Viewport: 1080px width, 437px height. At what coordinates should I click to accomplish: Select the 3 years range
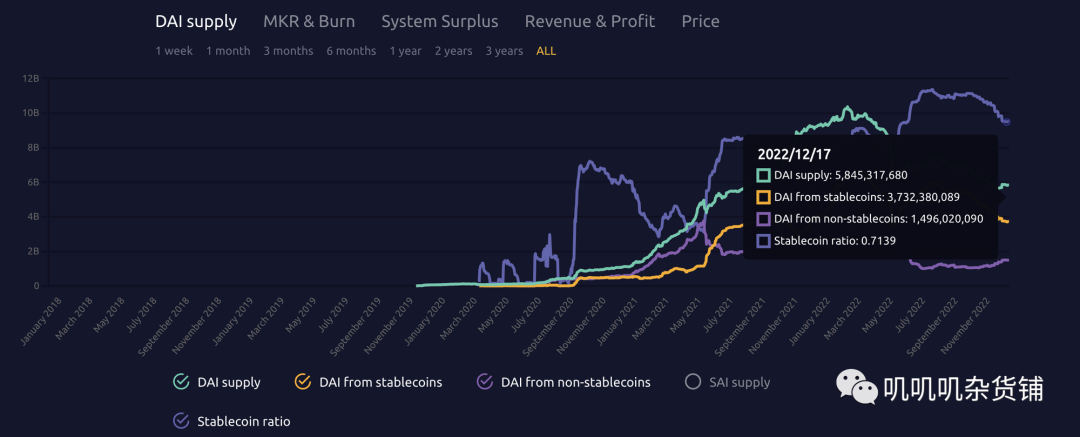[x=504, y=51]
